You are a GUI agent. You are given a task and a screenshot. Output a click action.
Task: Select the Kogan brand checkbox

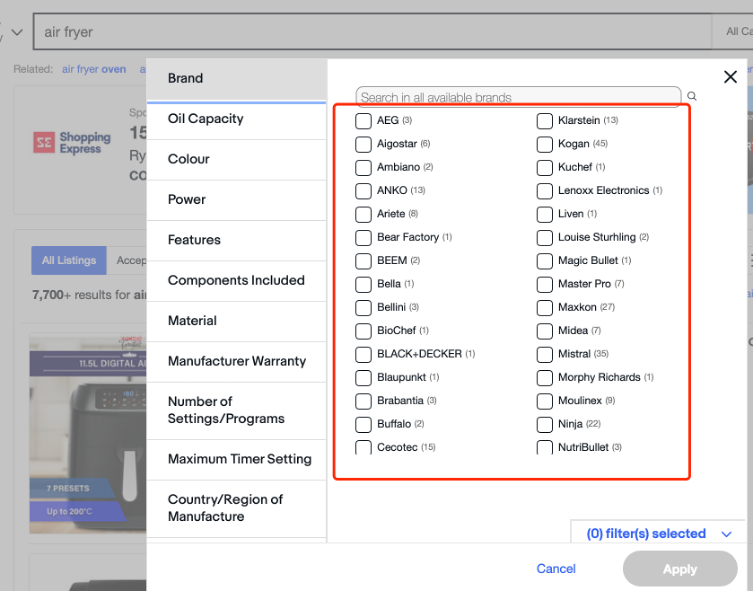(x=544, y=144)
